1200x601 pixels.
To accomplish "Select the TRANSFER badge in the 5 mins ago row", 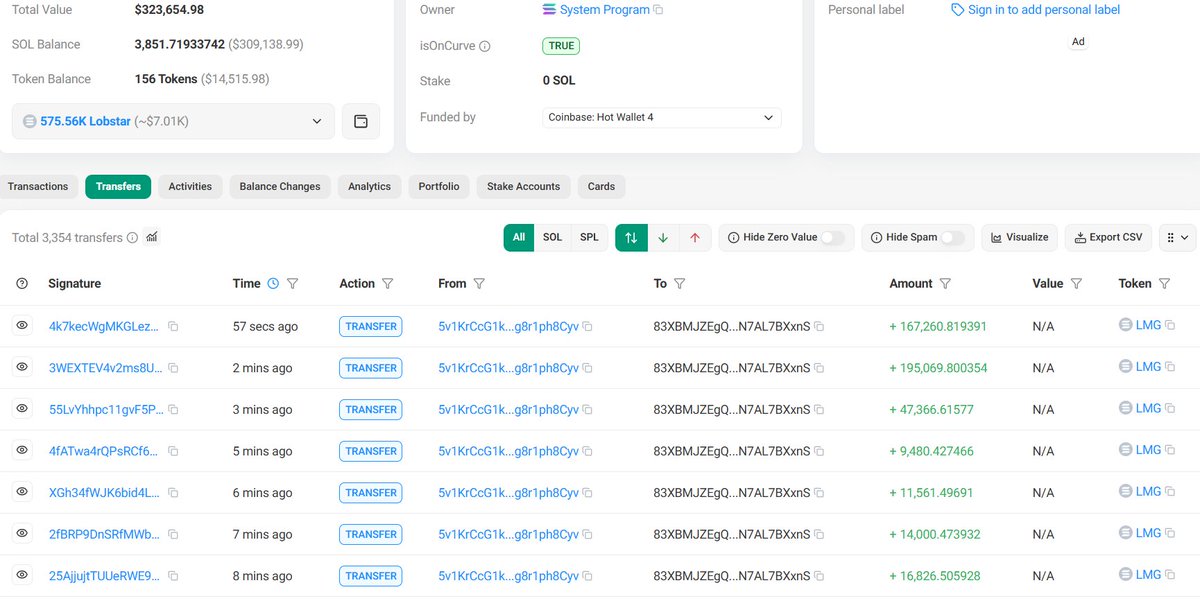I will pyautogui.click(x=371, y=451).
